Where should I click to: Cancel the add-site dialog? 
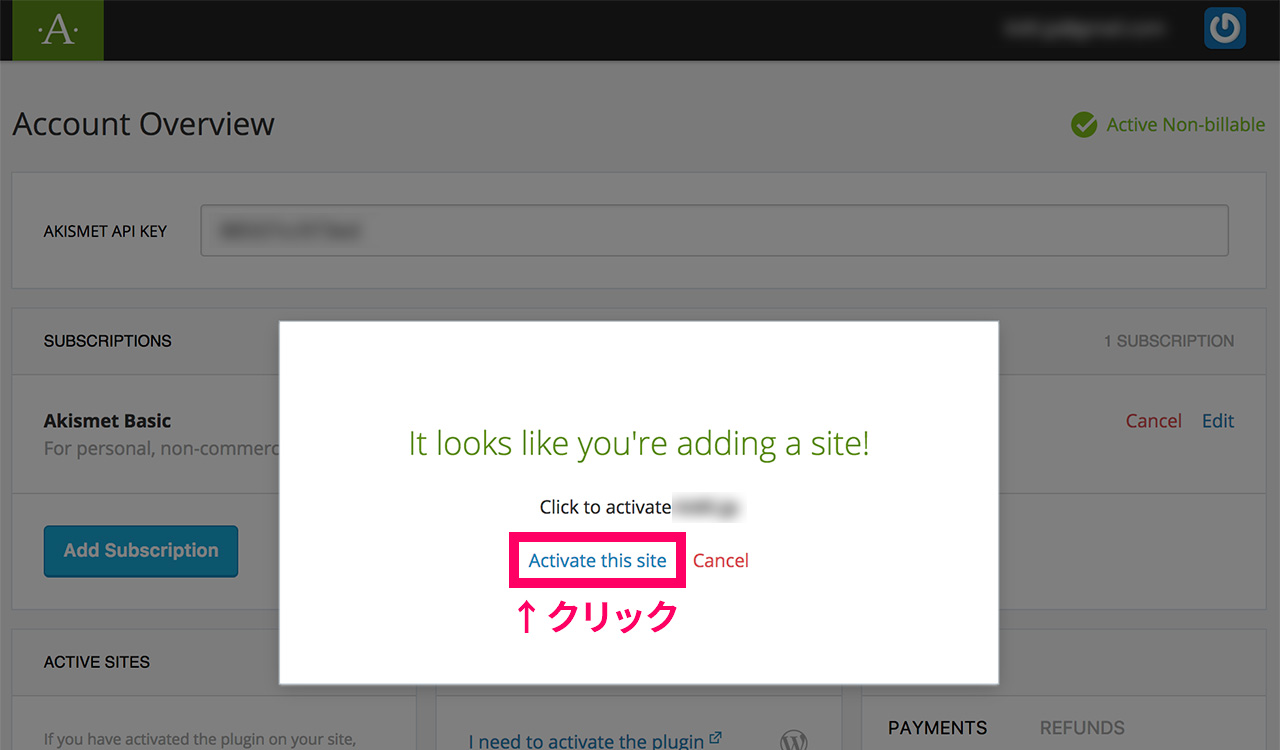click(720, 561)
